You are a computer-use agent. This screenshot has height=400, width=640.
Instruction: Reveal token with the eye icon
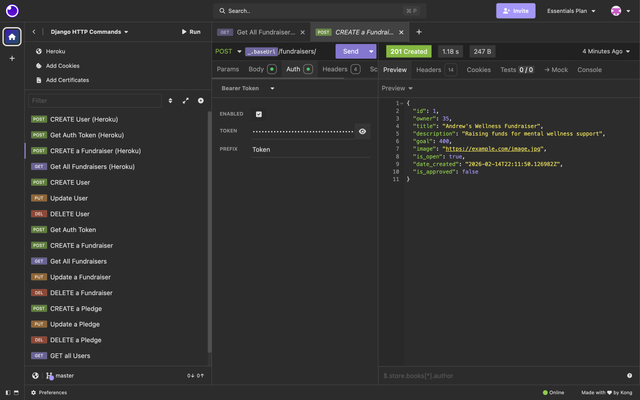click(x=362, y=131)
